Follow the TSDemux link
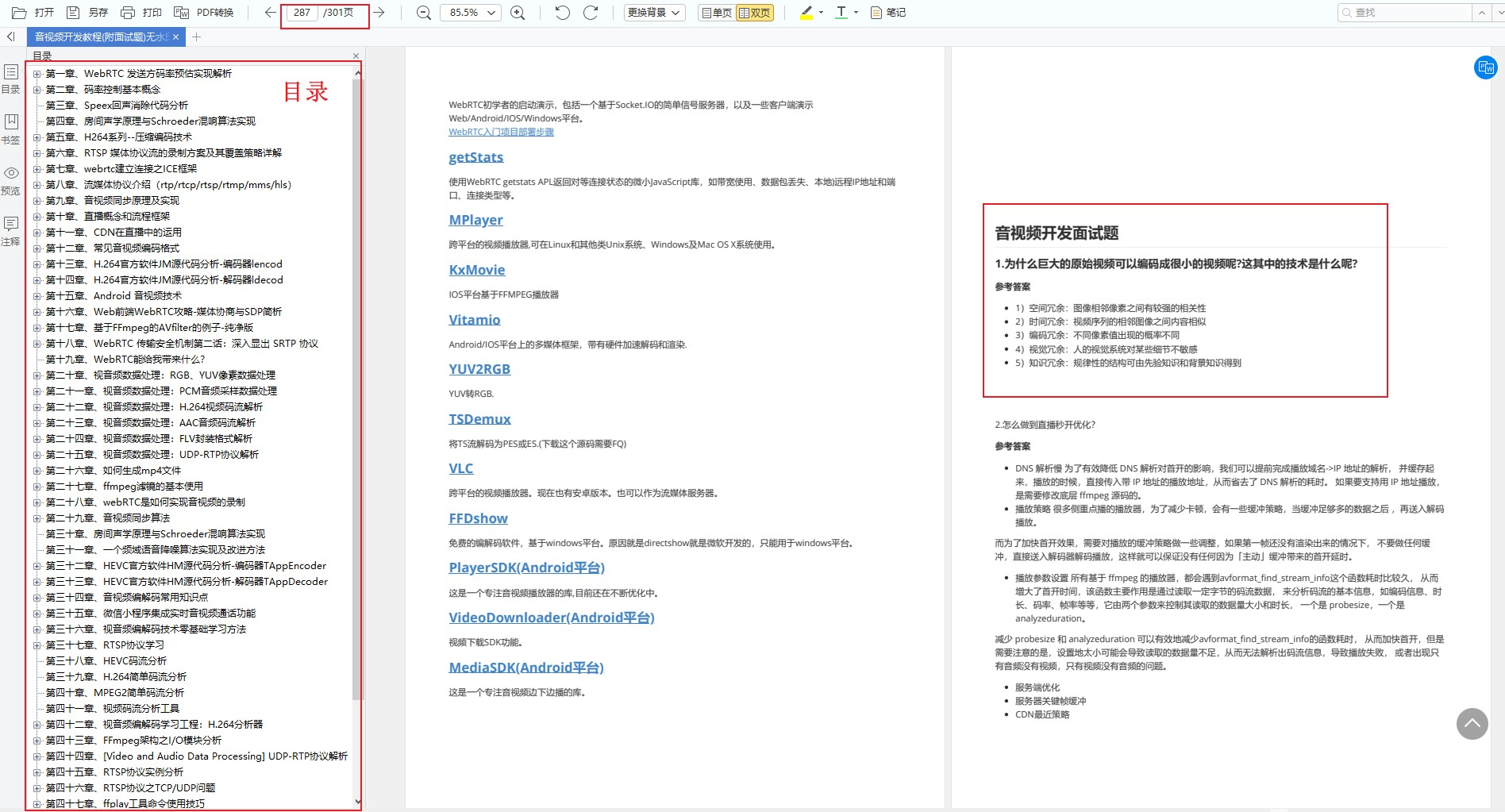This screenshot has height=812, width=1505. (x=479, y=419)
